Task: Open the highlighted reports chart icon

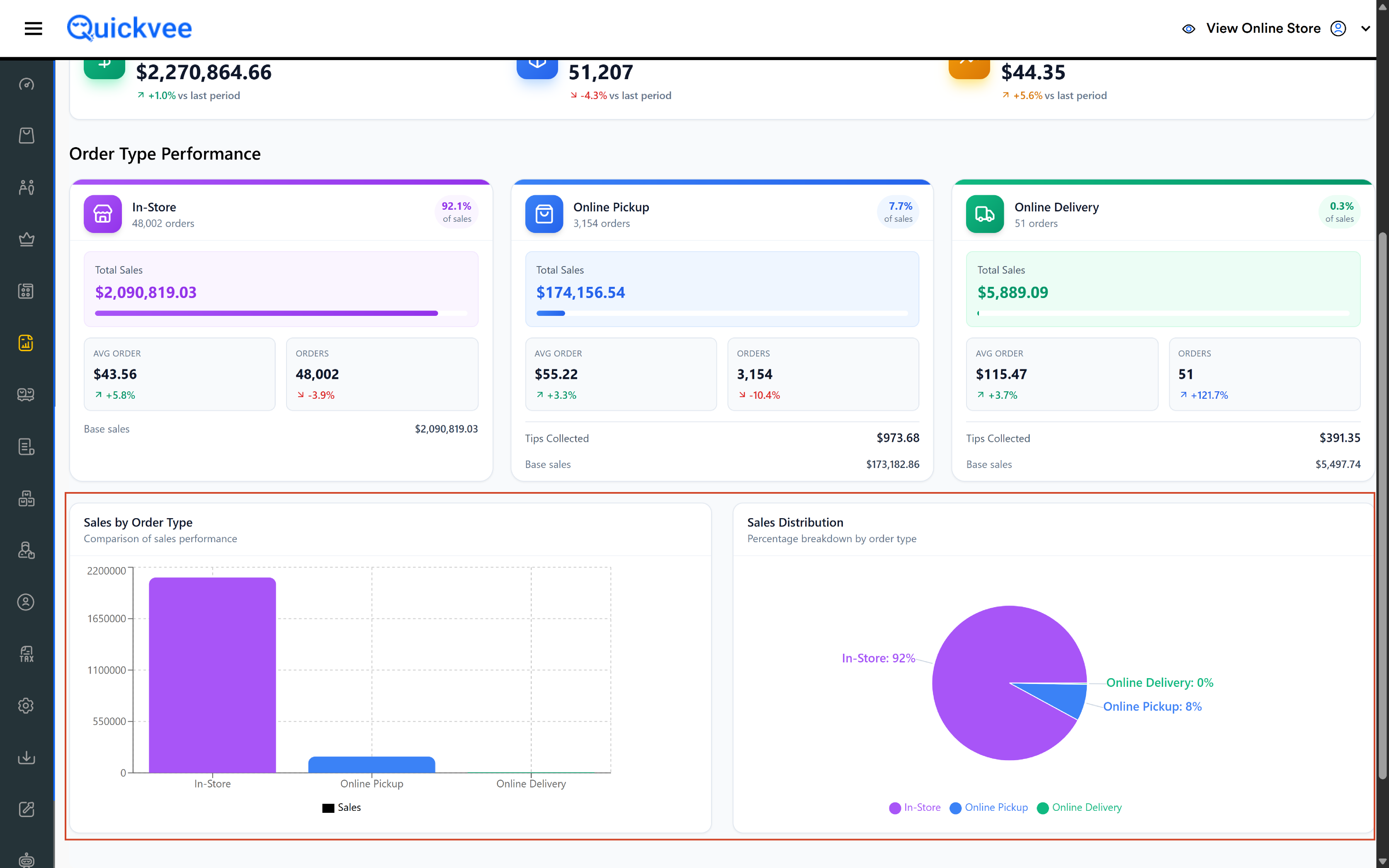Action: click(27, 343)
